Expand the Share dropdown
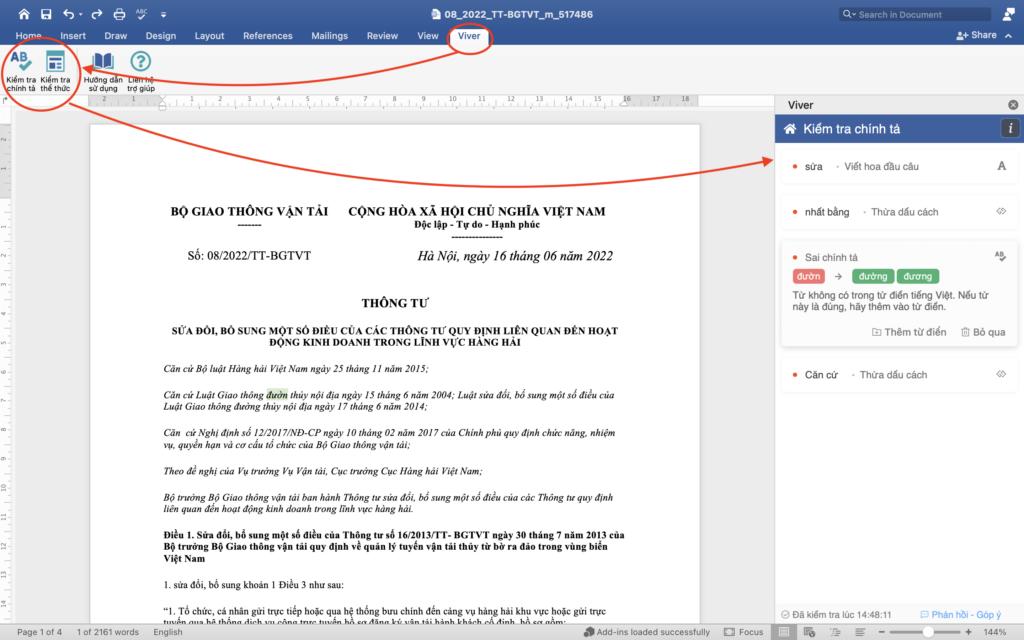Screen dimensions: 1024x640 pos(1005,35)
